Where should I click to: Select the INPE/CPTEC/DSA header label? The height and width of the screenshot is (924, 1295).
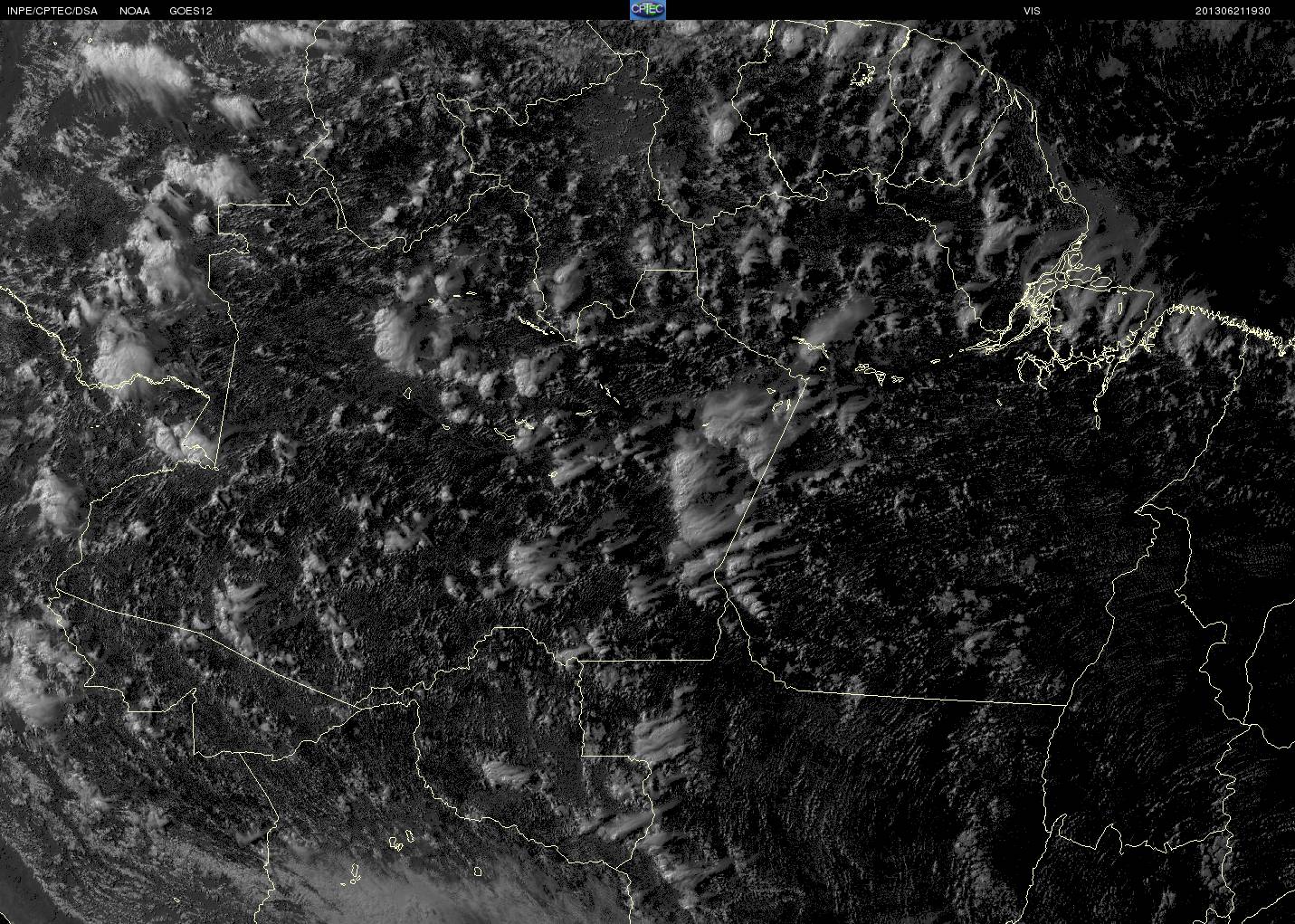point(52,11)
